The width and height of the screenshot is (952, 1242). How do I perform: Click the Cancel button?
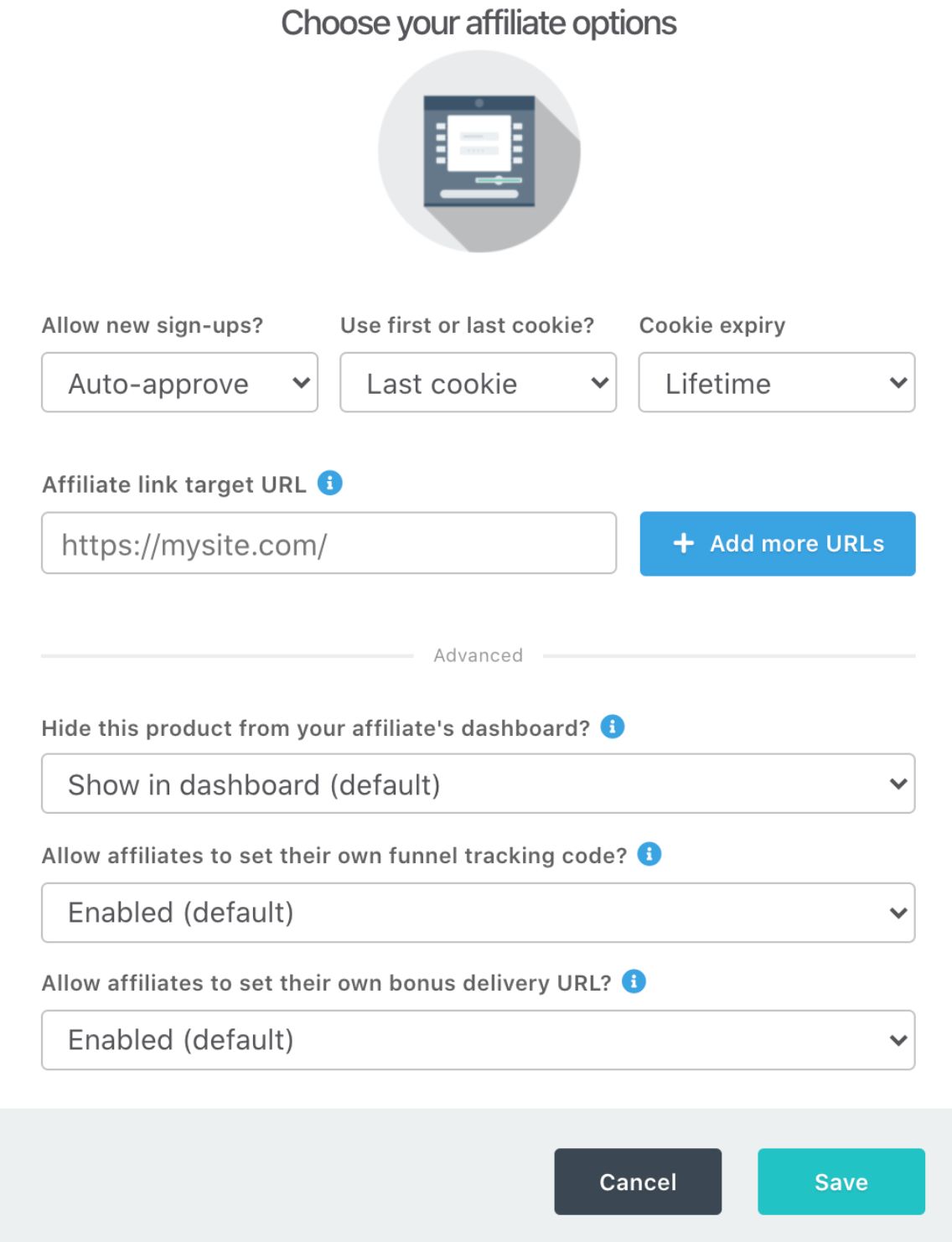[638, 1182]
